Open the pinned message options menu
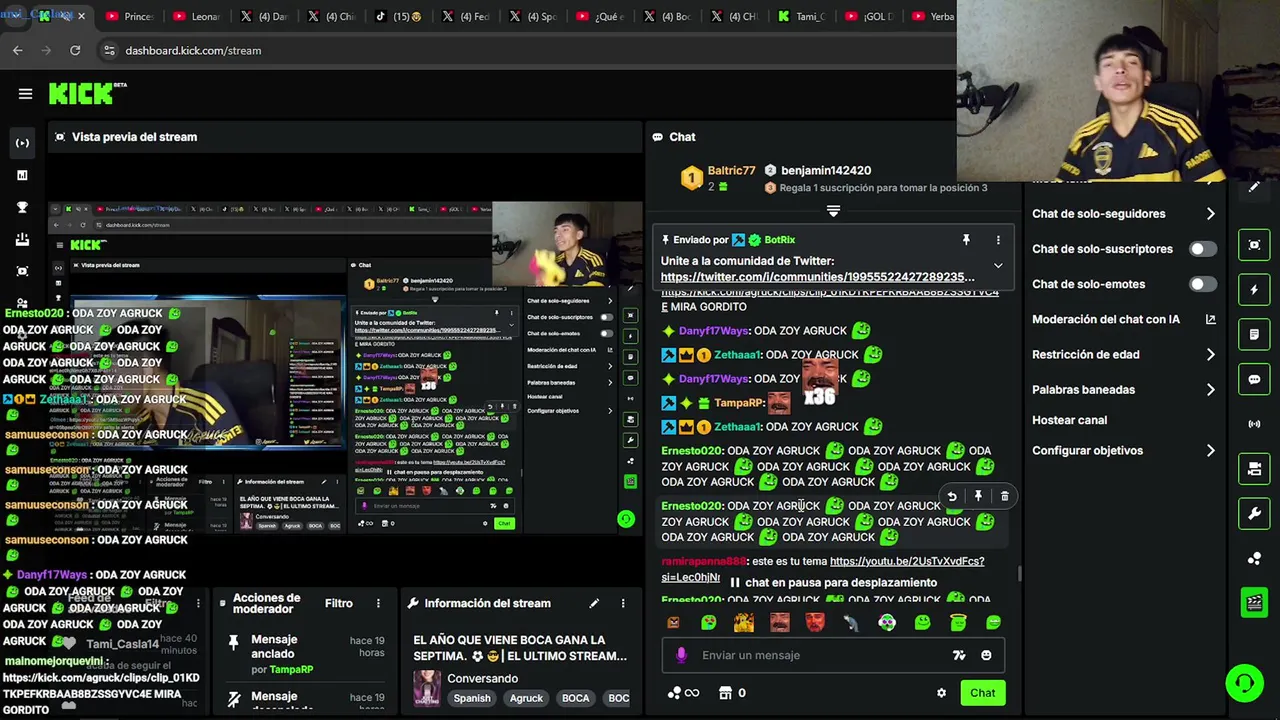 click(998, 240)
